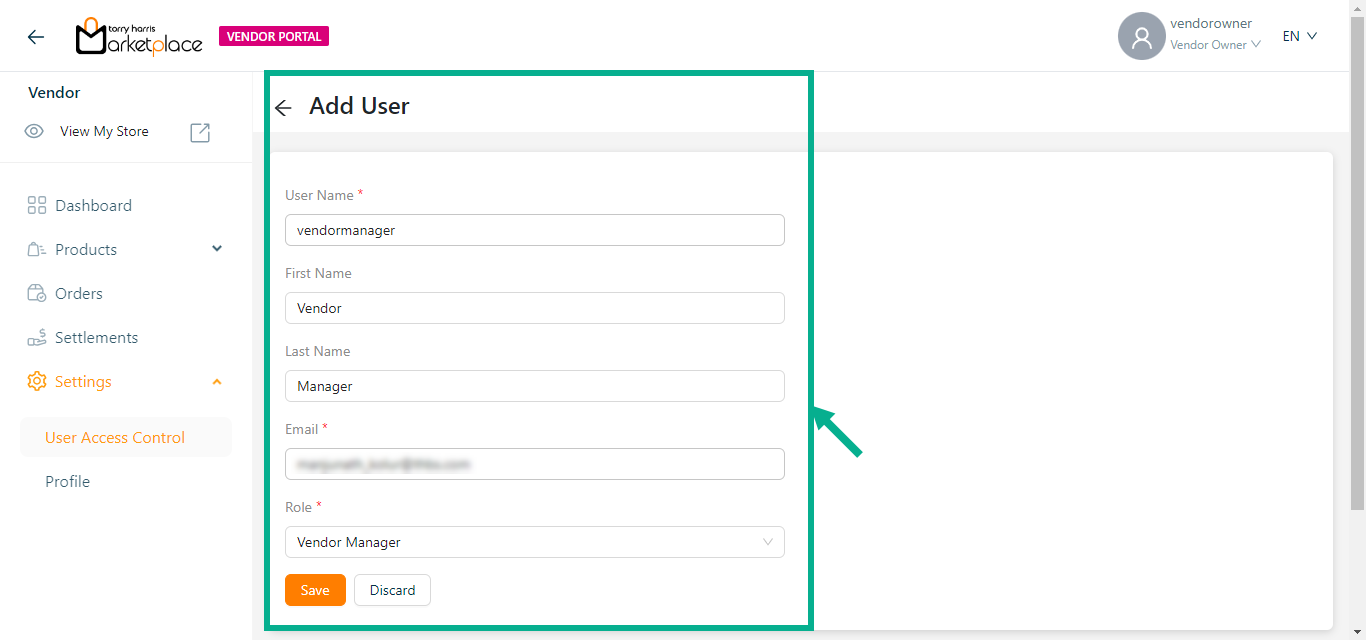Collapse the Settings submenu chevron
This screenshot has width=1366, height=640.
click(x=217, y=382)
